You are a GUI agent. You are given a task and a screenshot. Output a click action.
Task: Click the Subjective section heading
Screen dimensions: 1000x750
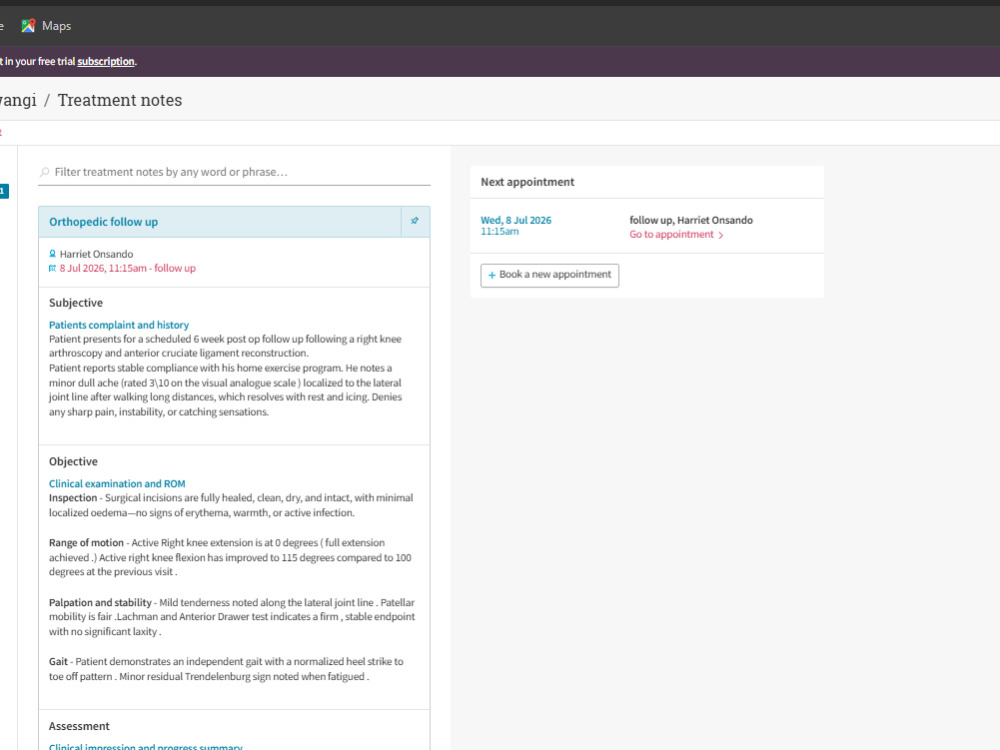coord(76,303)
